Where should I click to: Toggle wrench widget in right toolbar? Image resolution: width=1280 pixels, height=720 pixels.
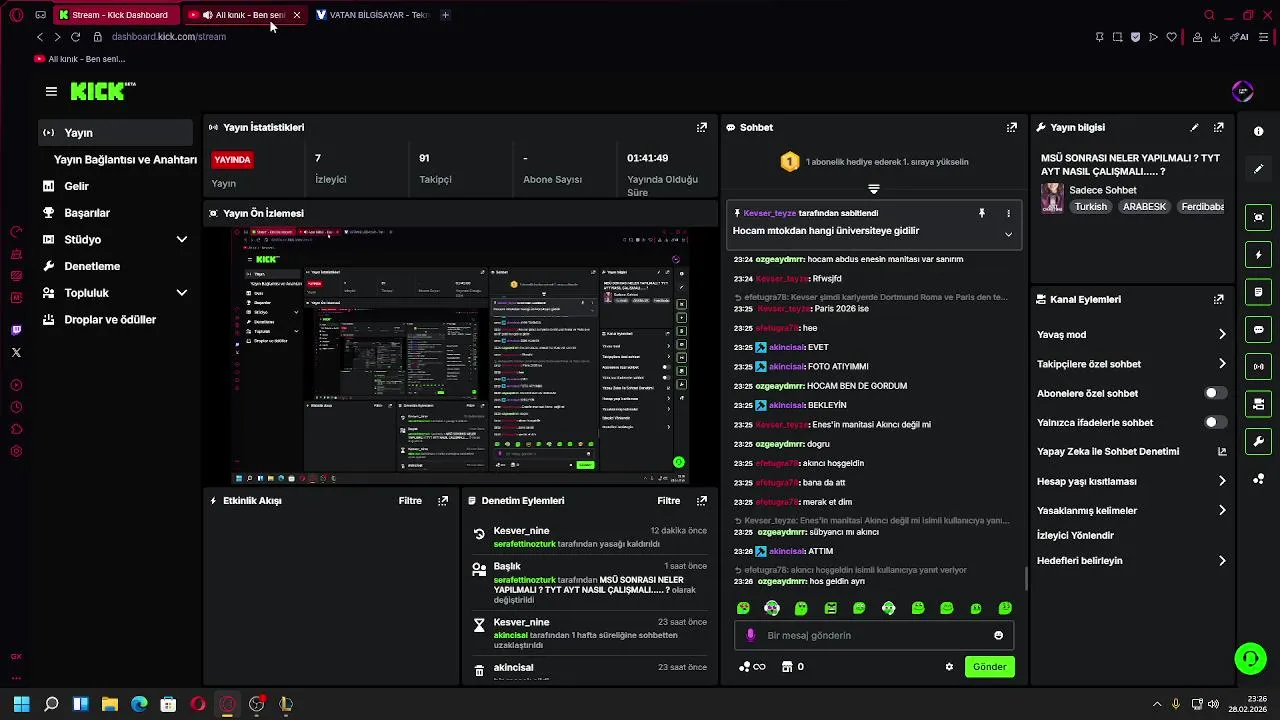(1258, 441)
